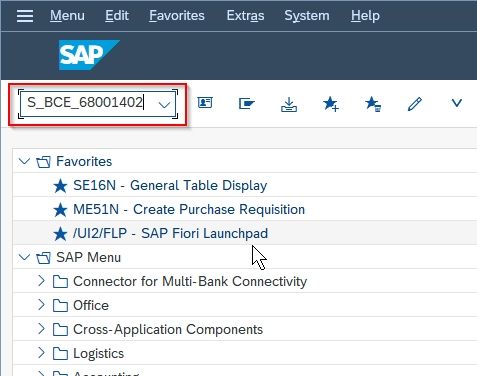Image resolution: width=477 pixels, height=376 pixels.
Task: Click the Cross-Application Components folder icon
Action: [x=60, y=330]
